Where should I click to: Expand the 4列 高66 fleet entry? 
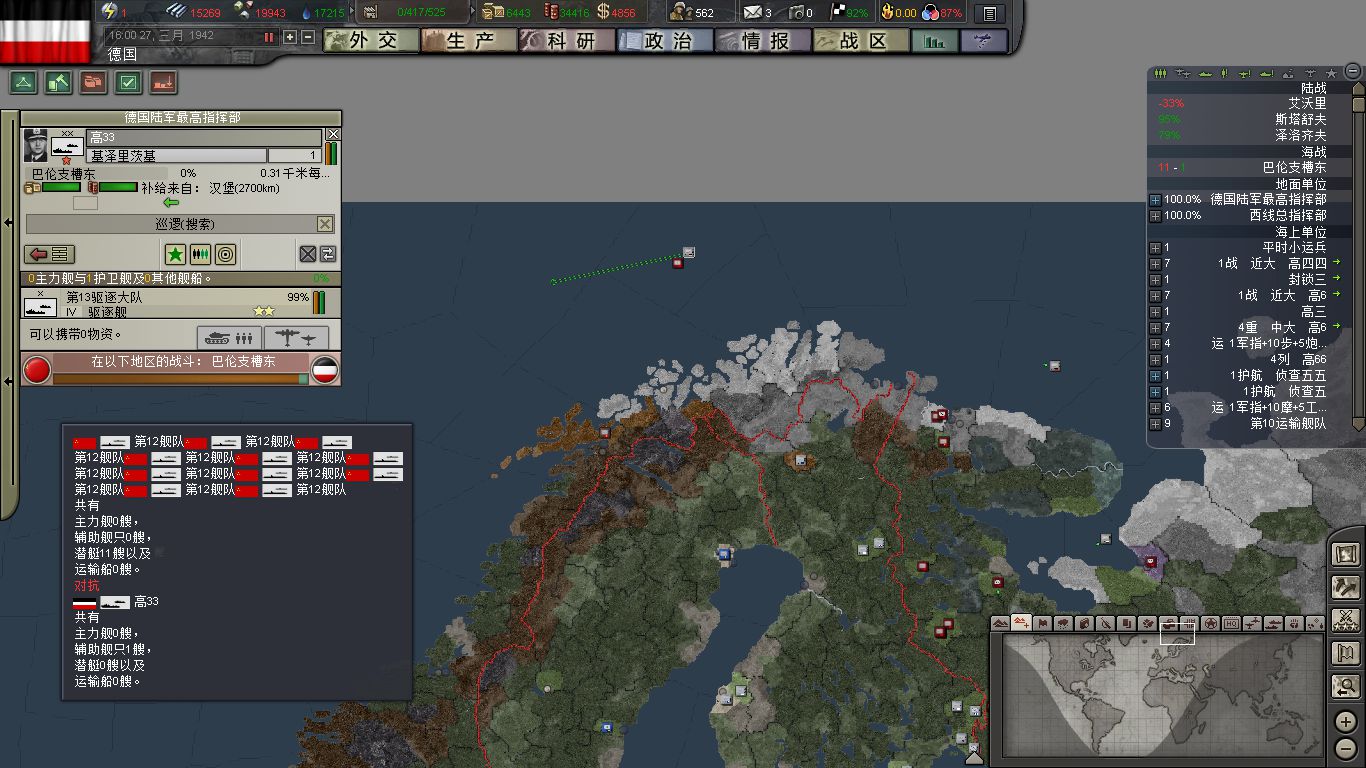click(x=1156, y=359)
